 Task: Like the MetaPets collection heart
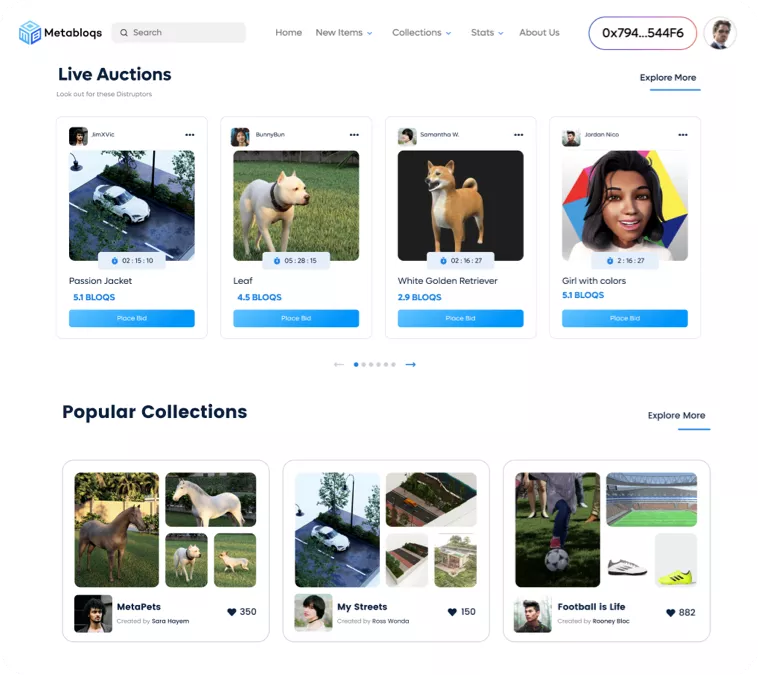232,612
